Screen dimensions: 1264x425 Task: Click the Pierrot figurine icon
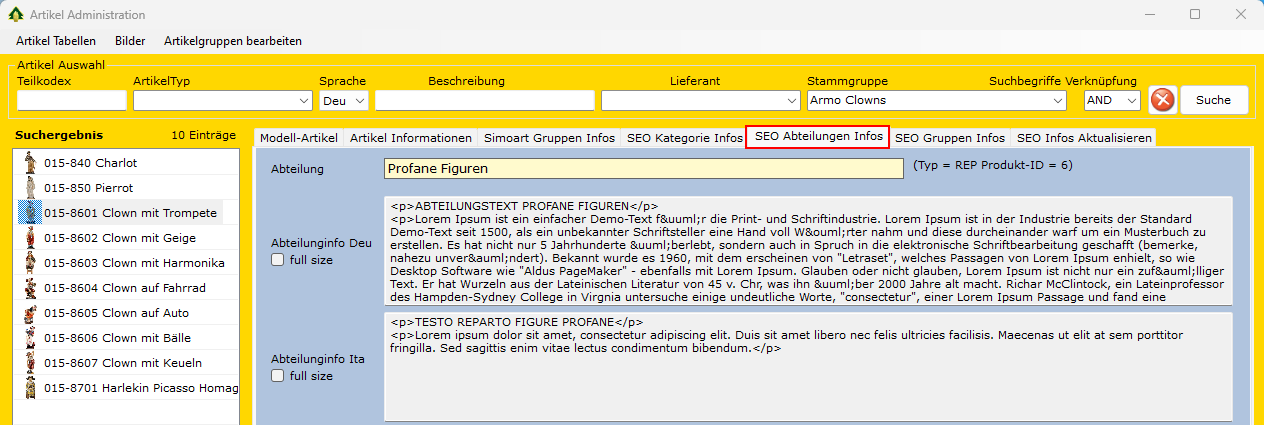tap(30, 188)
